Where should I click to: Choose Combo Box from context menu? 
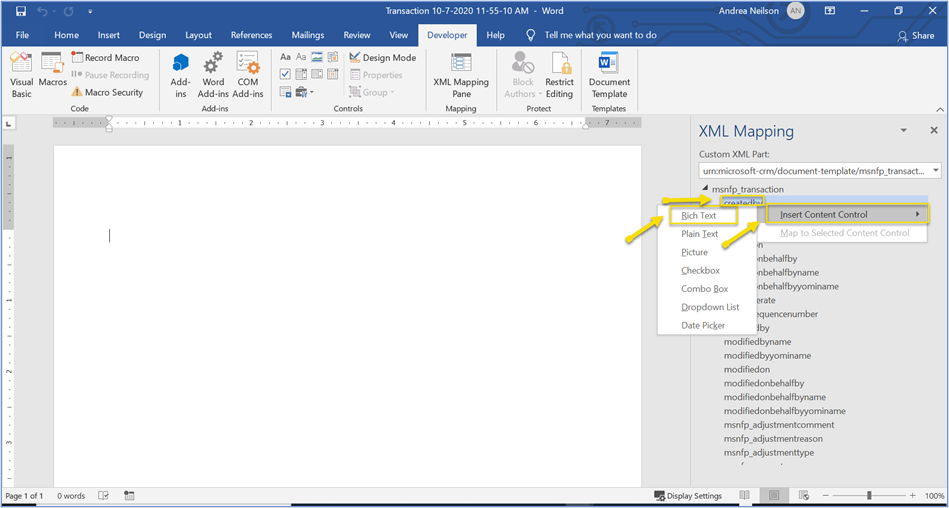tap(704, 289)
